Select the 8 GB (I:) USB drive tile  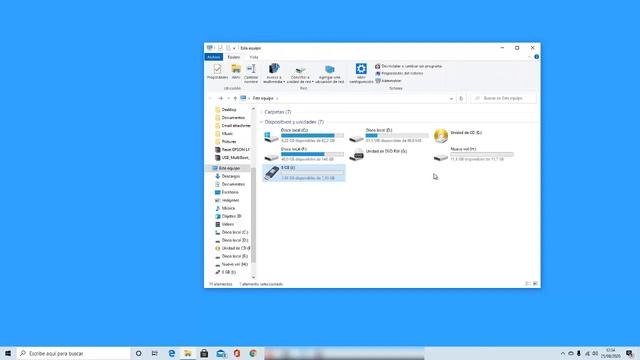point(304,173)
